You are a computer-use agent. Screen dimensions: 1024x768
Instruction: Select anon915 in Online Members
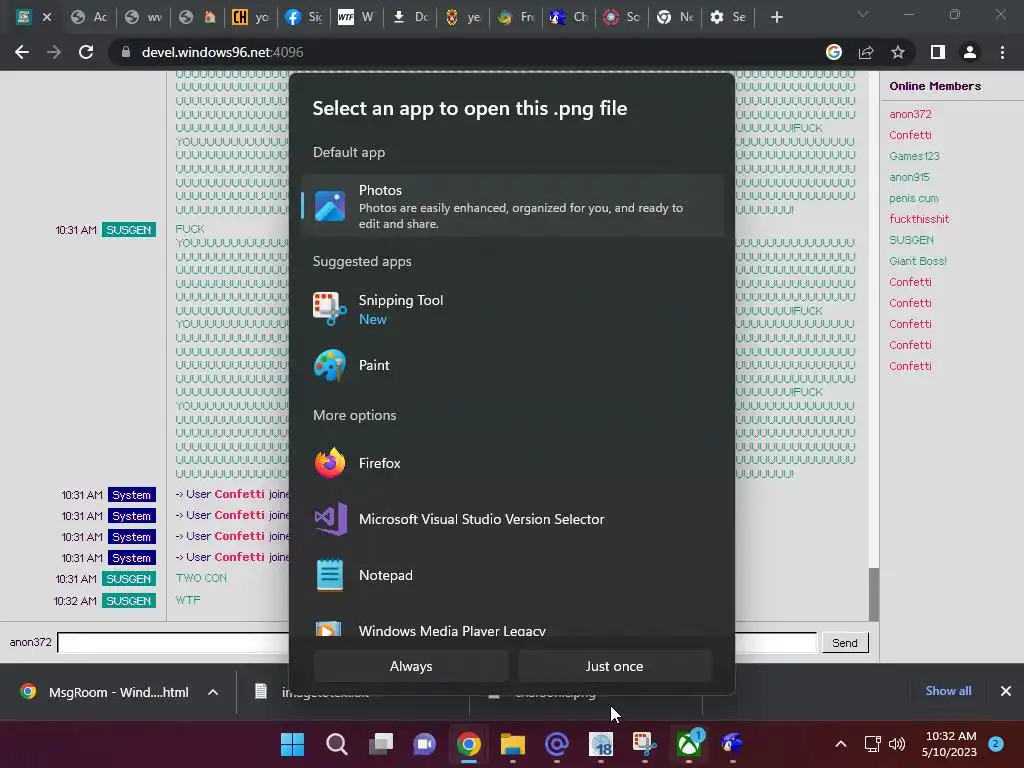(x=909, y=177)
